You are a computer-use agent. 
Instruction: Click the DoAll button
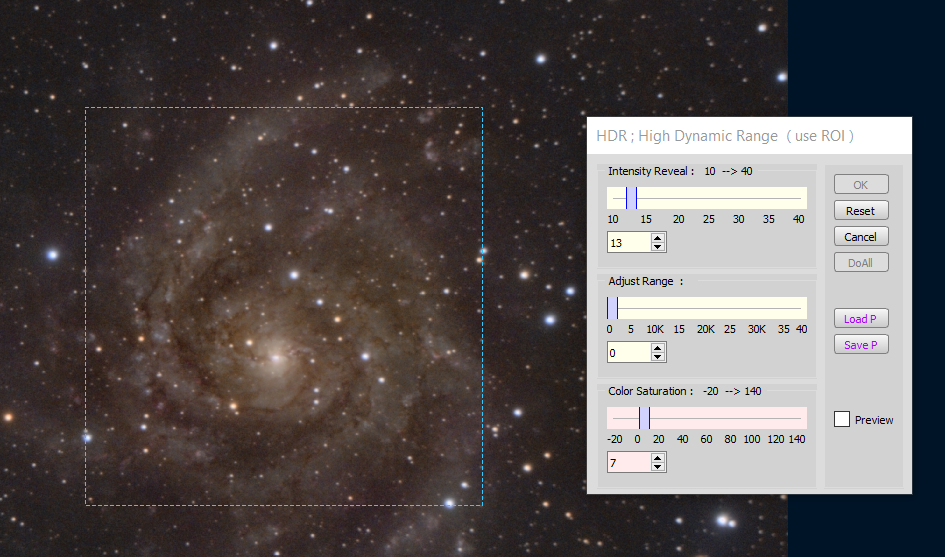[861, 262]
